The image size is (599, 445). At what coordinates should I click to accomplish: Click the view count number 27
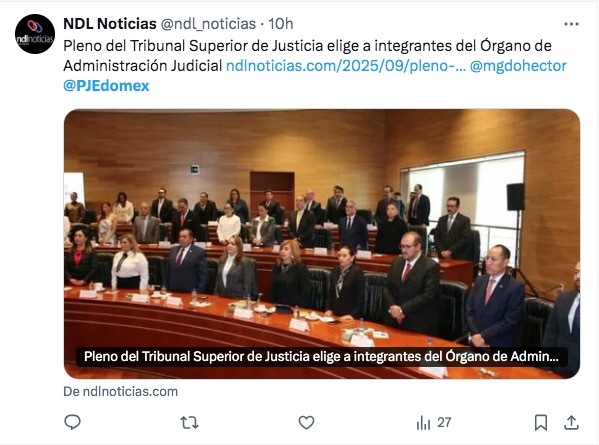click(x=444, y=422)
